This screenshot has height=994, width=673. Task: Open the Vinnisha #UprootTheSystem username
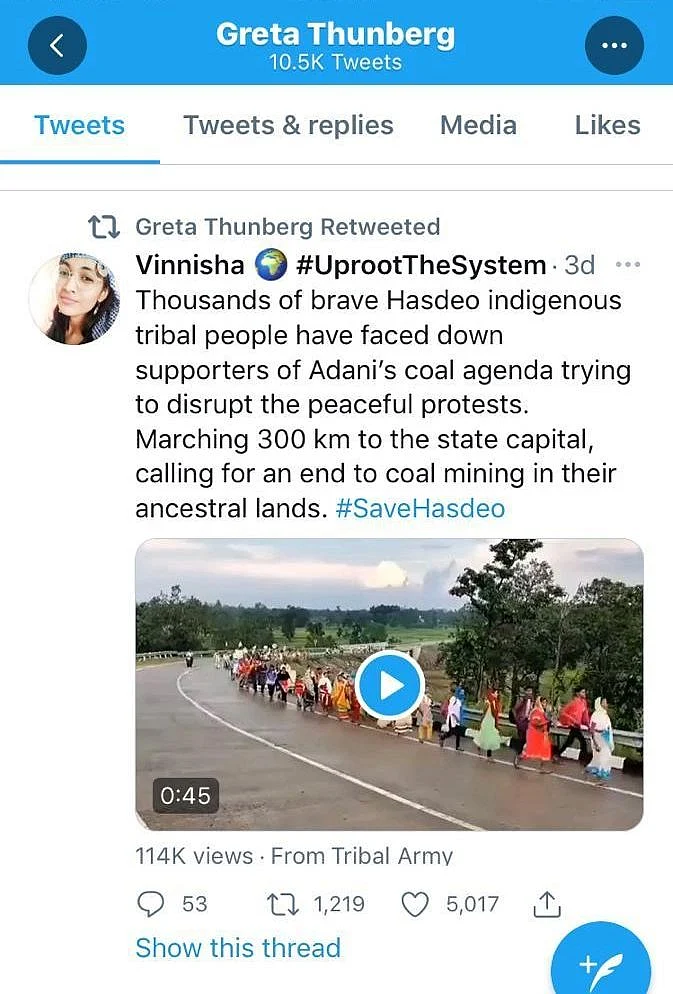pos(341,264)
